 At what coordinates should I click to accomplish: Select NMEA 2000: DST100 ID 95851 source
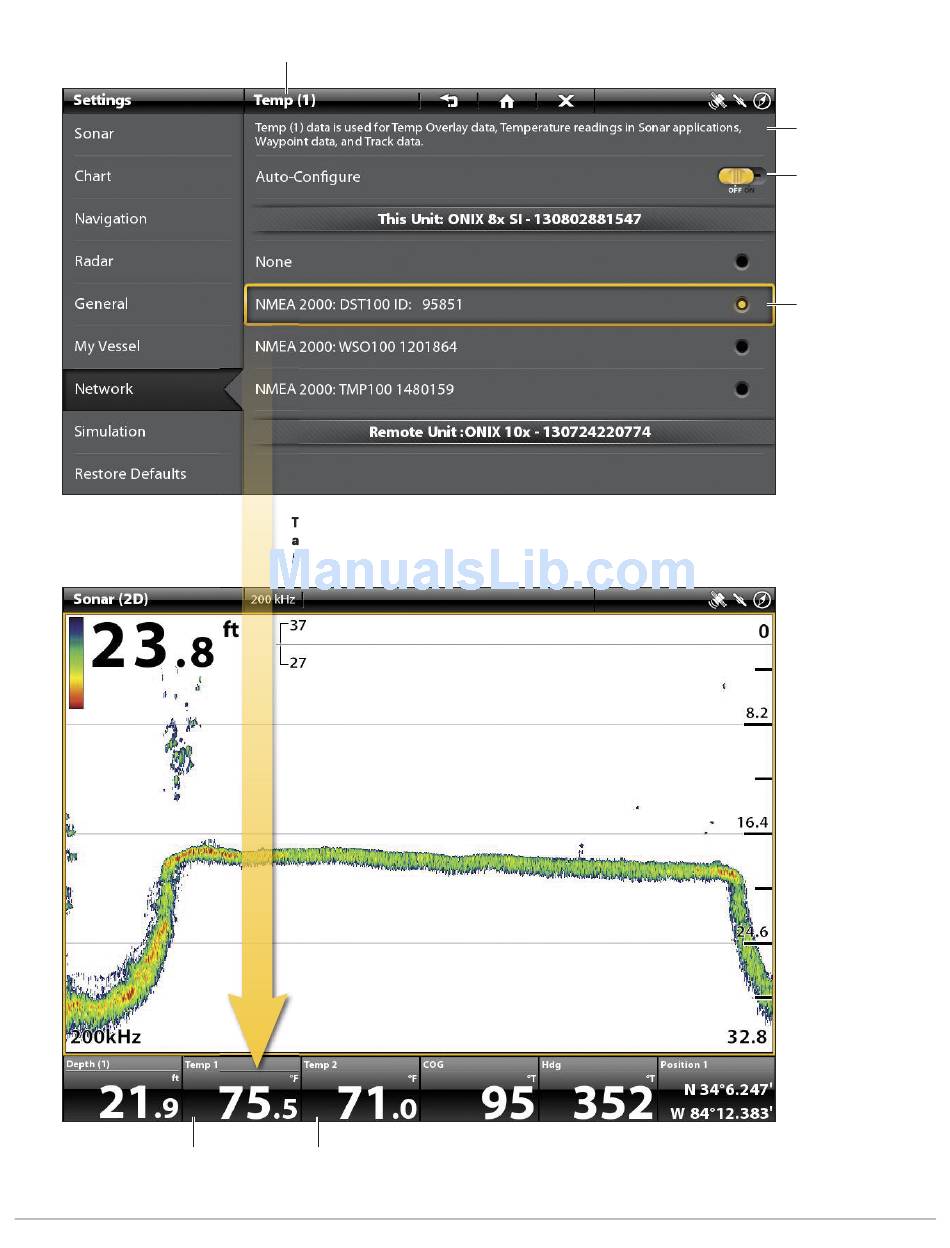[x=510, y=304]
